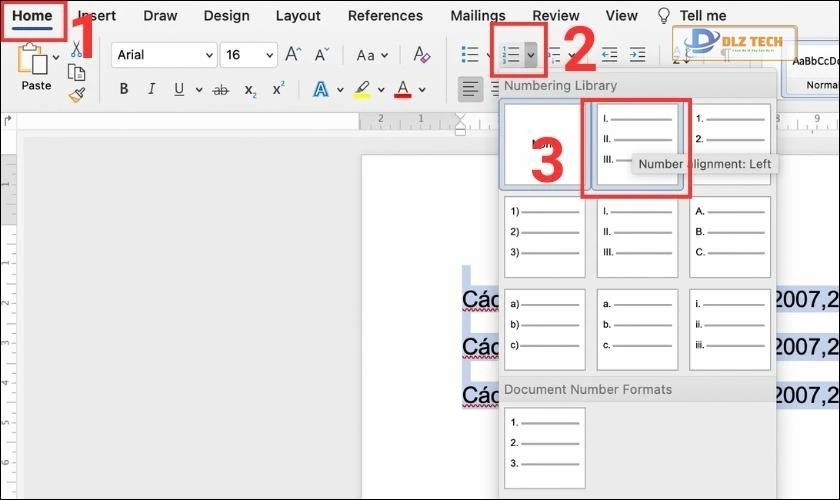Toggle Bold formatting
Viewport: 840px width, 500px height.
click(x=124, y=89)
